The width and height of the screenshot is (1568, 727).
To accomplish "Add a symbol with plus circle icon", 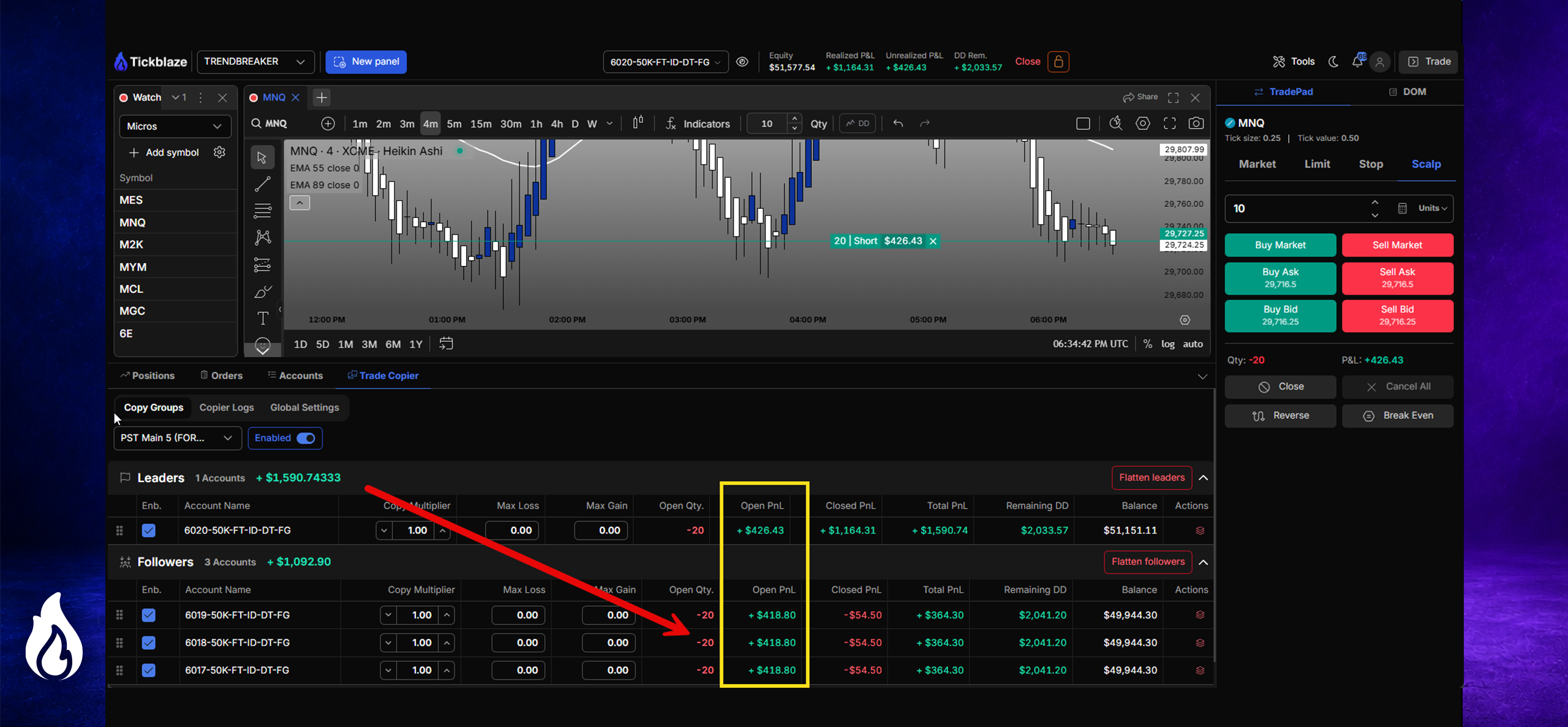I will pos(328,124).
